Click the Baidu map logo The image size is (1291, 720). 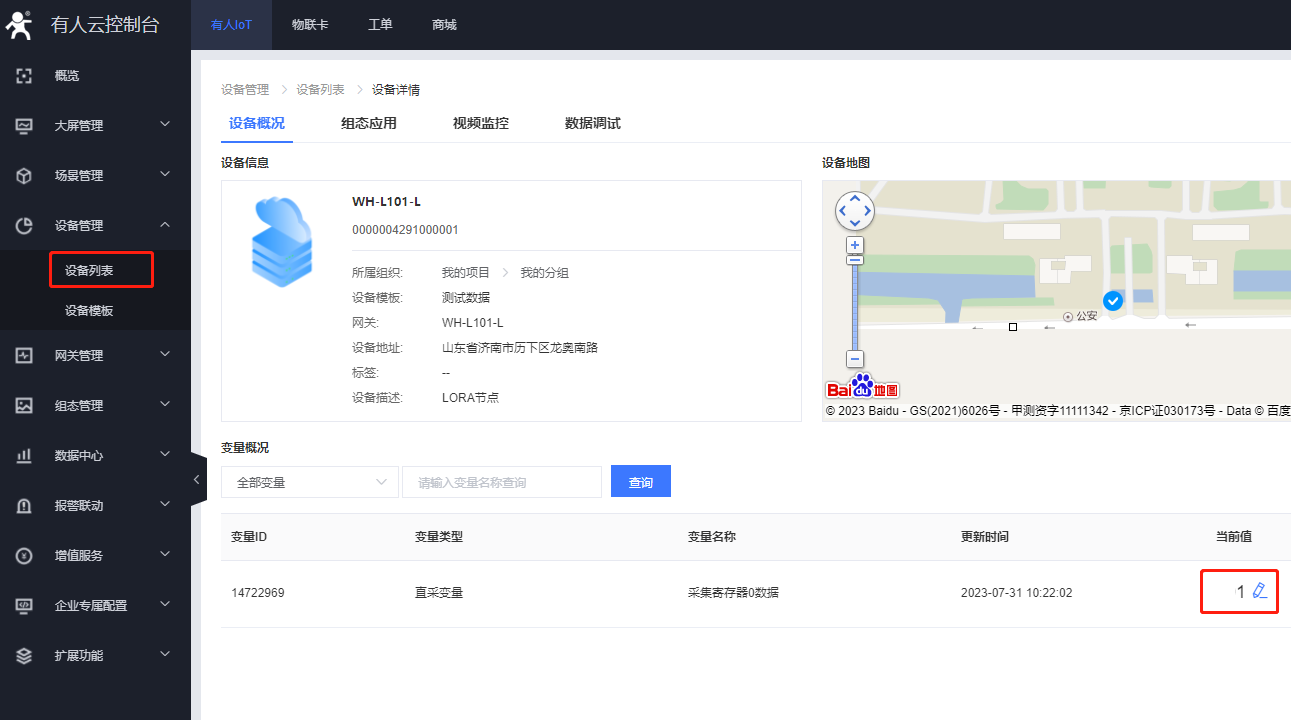(x=863, y=388)
